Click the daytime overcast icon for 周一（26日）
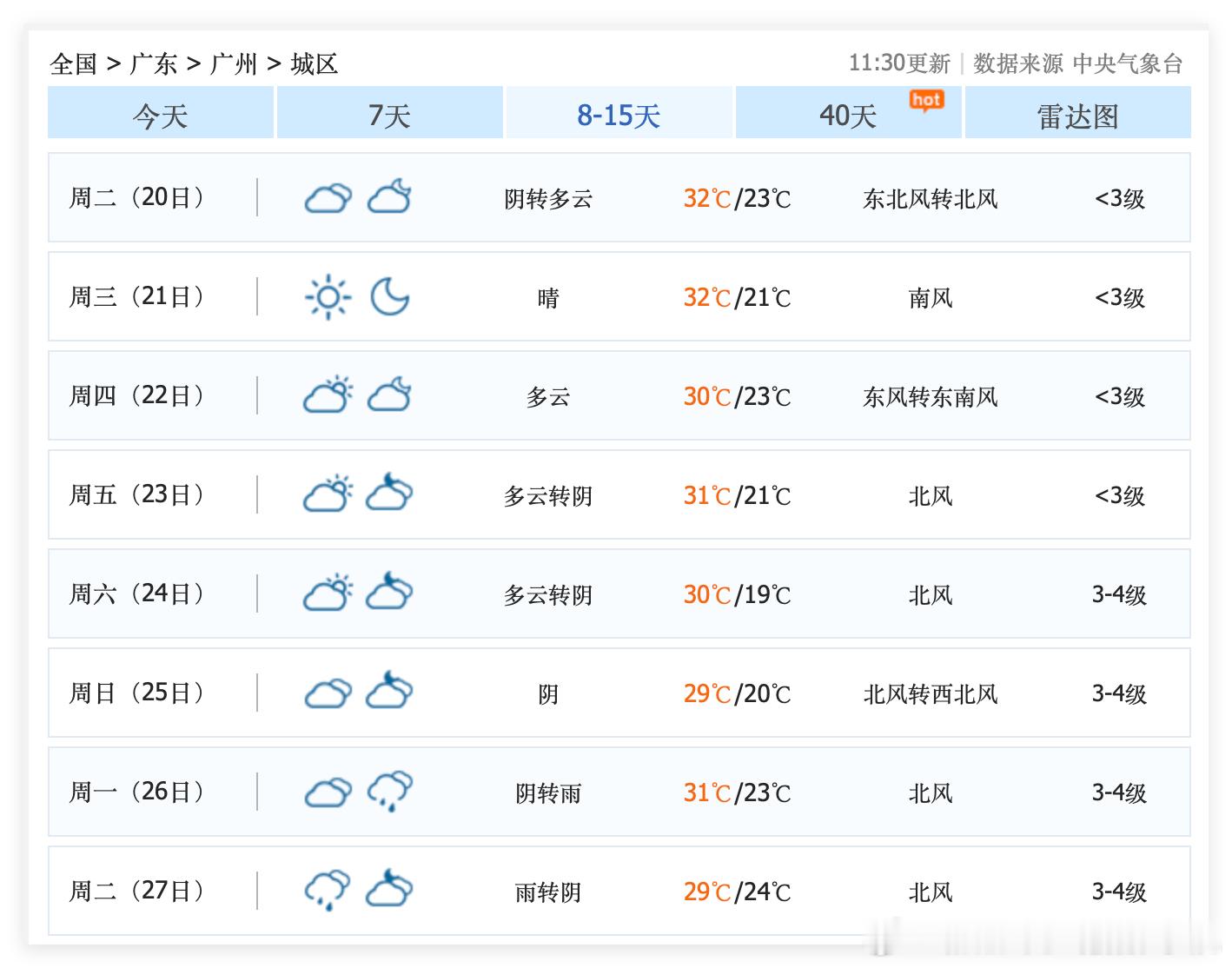This screenshot has width=1232, height=968. click(328, 792)
